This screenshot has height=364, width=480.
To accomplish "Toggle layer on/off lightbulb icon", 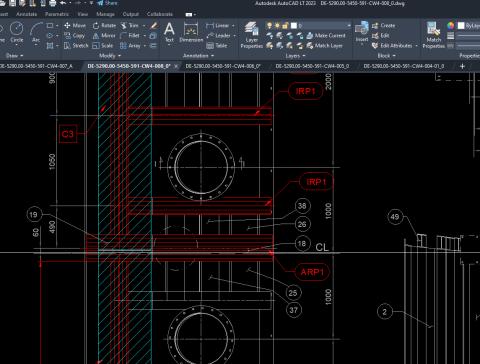I will pos(269,25).
